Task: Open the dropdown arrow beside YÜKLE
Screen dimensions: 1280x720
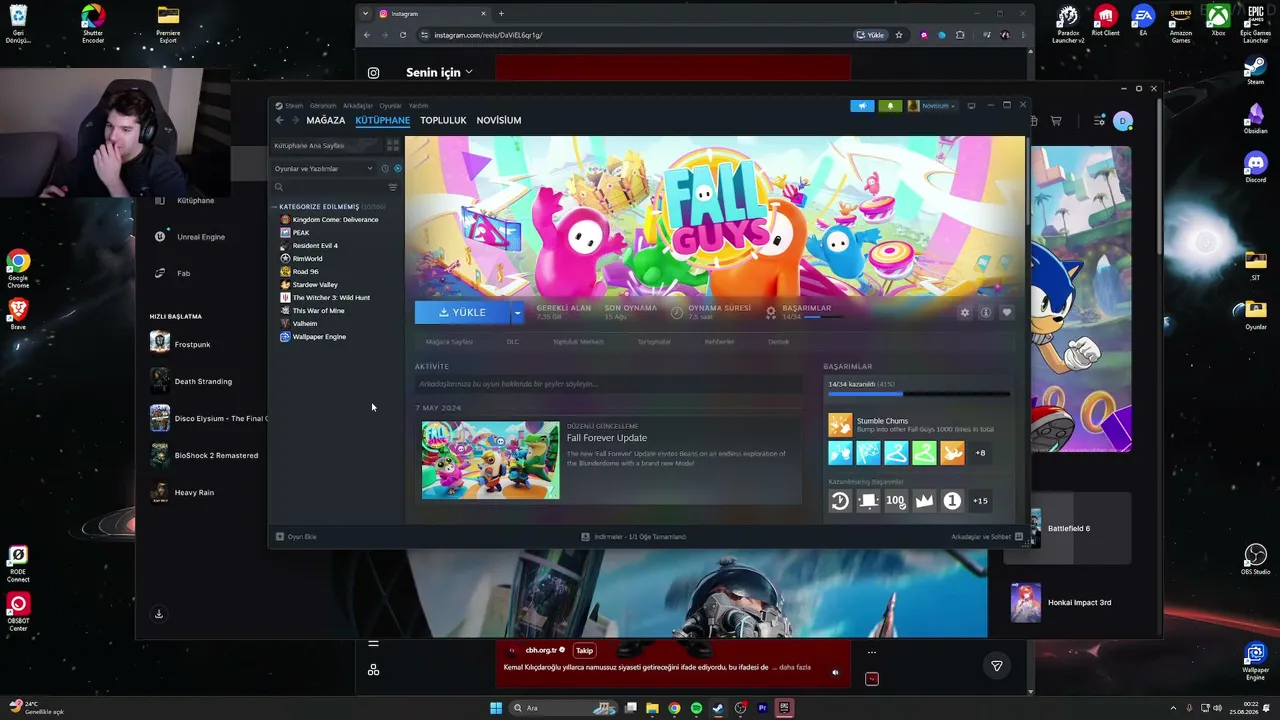Action: pos(517,313)
